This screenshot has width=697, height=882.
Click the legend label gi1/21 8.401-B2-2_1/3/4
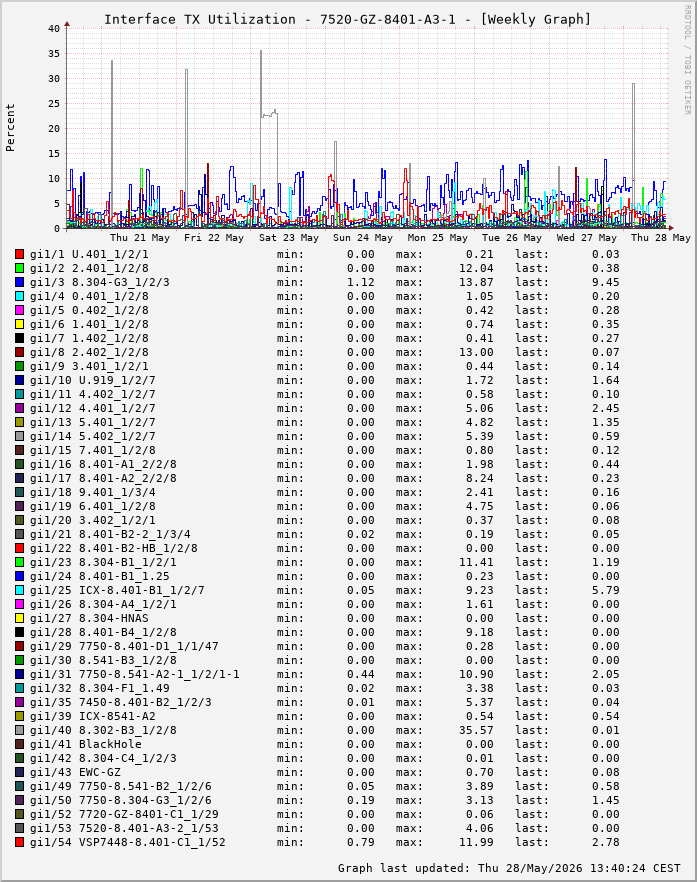point(110,534)
